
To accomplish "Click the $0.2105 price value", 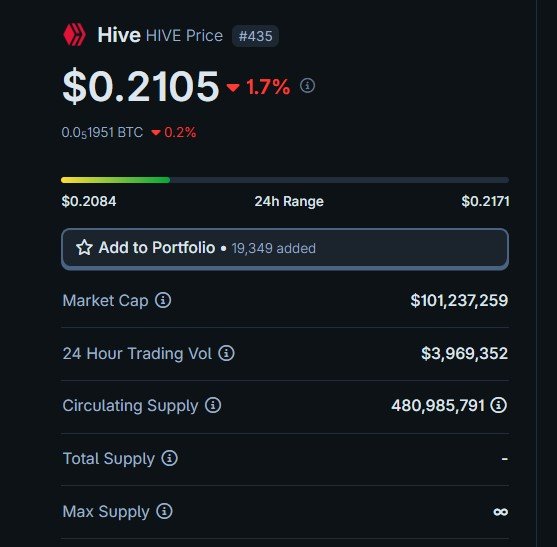I will [x=141, y=86].
